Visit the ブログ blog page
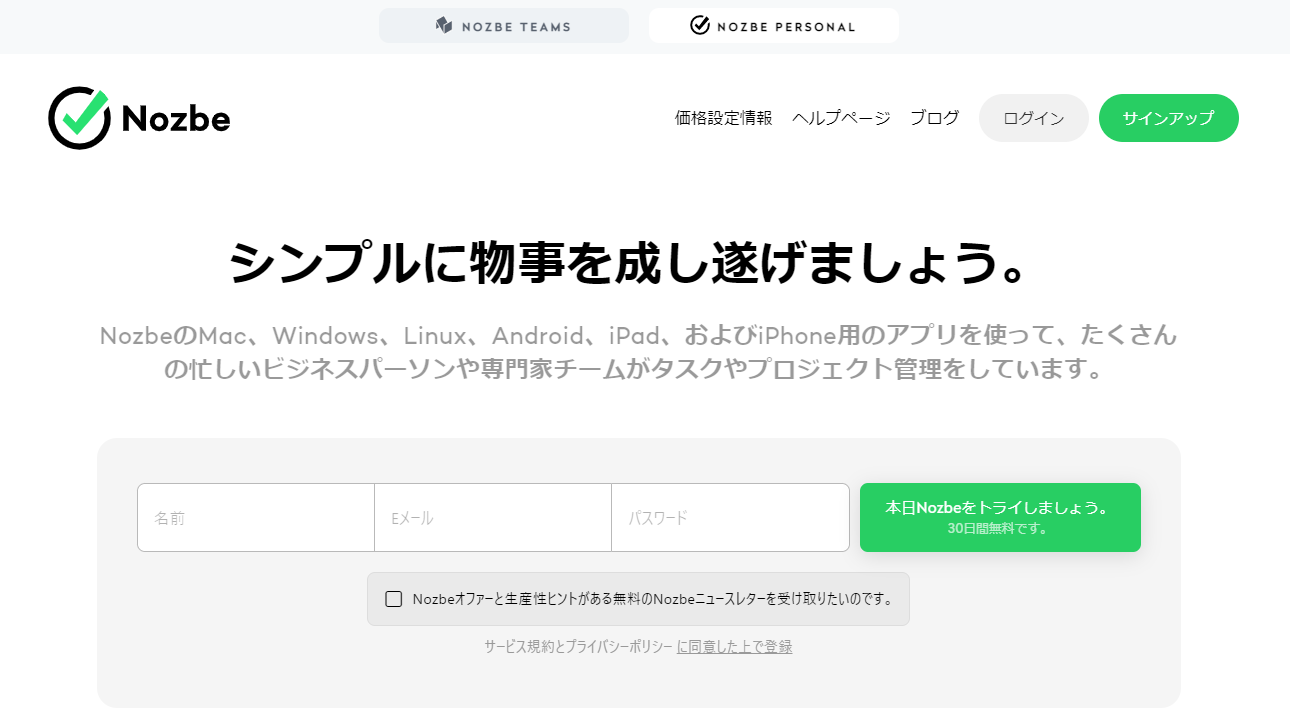The image size is (1290, 724). [934, 117]
